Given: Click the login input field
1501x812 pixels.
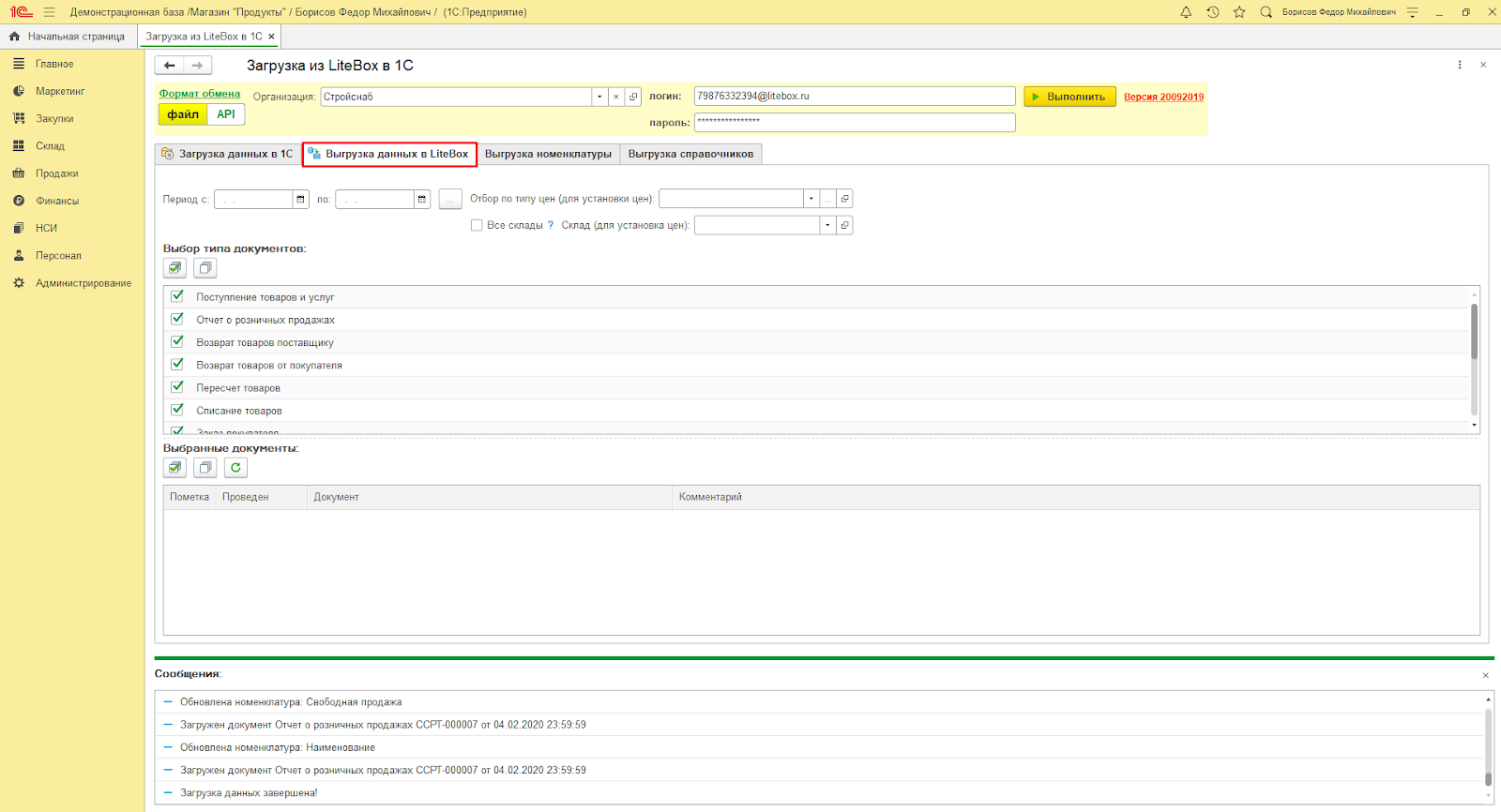Looking at the screenshot, I should click(855, 97).
